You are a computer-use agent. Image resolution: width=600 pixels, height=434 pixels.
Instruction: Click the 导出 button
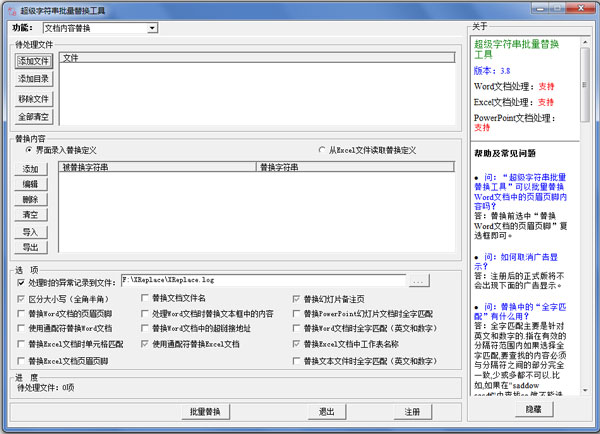(x=30, y=247)
